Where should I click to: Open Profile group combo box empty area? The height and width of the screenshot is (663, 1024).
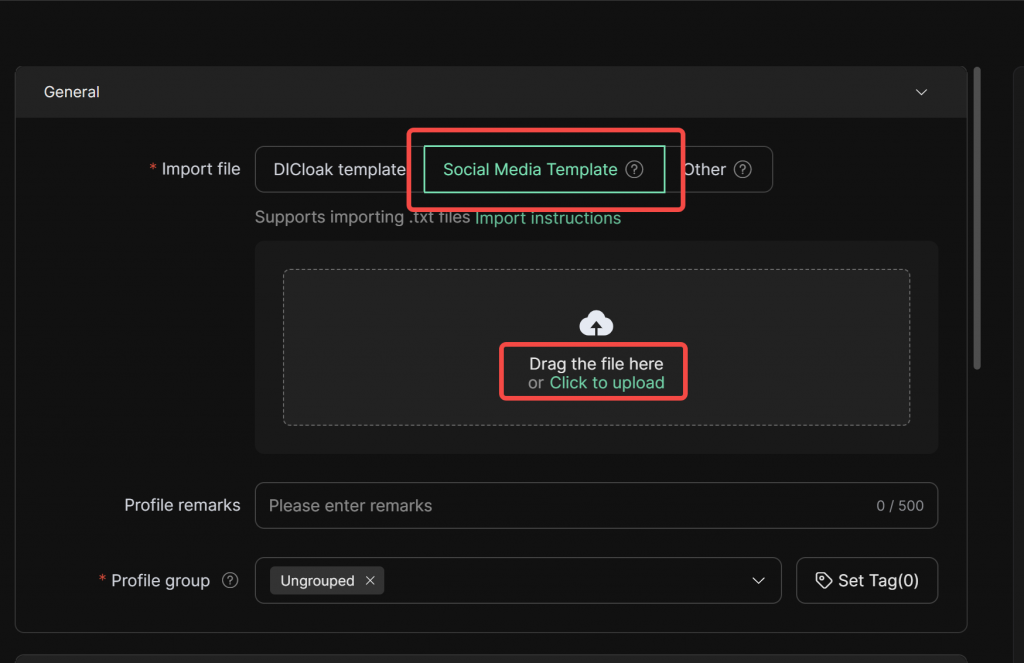click(560, 581)
